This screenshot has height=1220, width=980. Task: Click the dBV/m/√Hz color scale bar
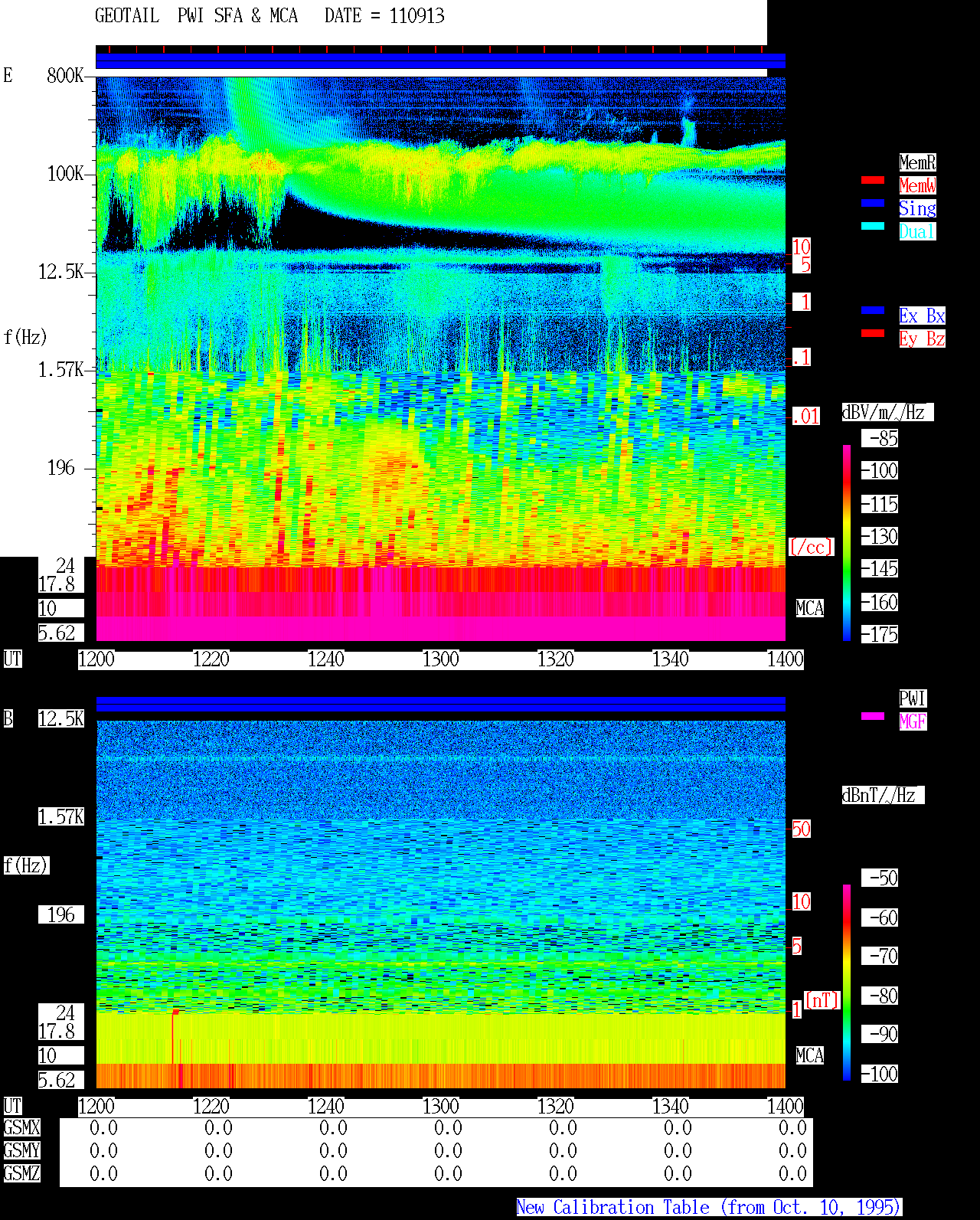click(847, 543)
